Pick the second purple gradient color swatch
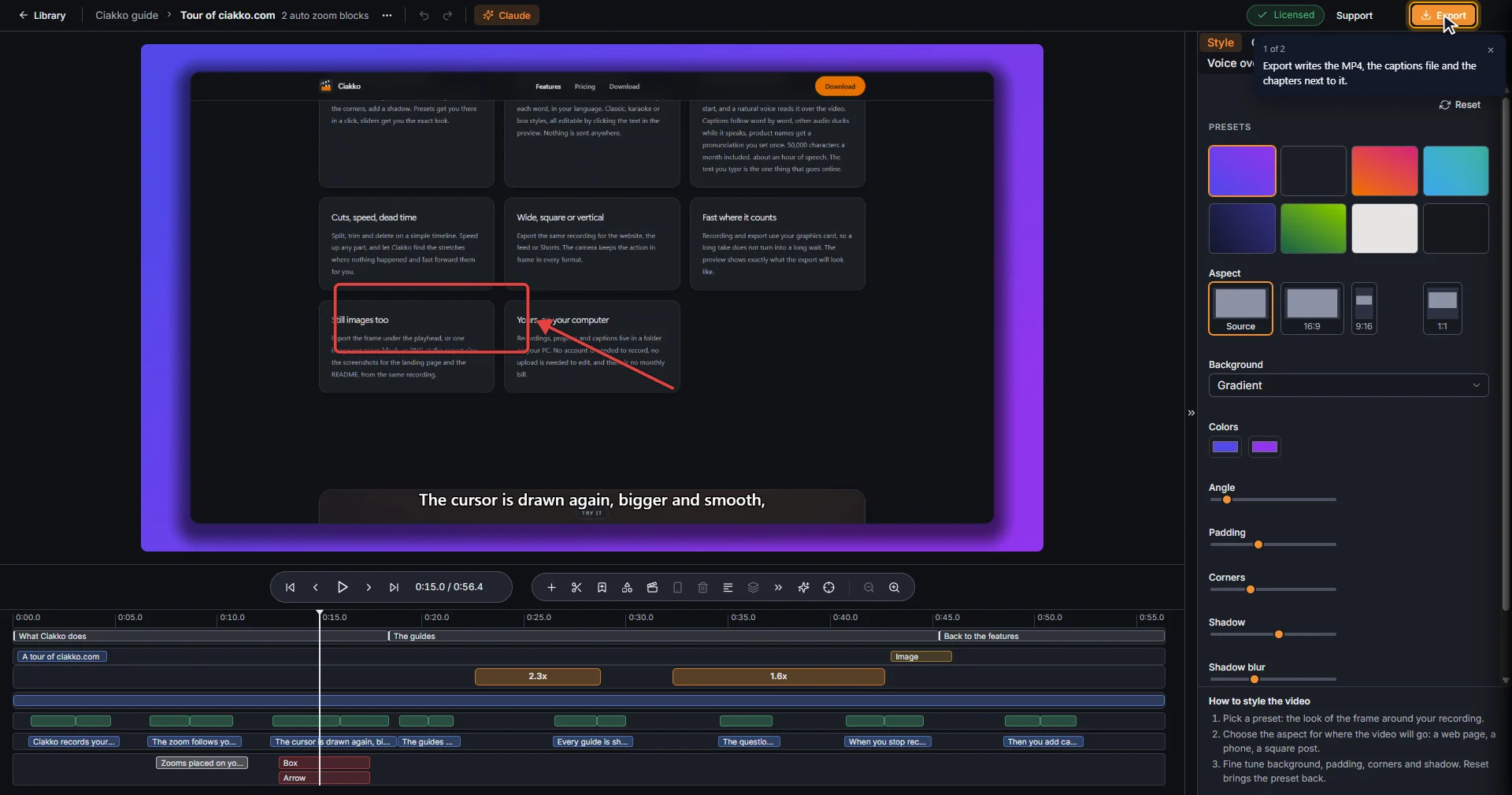The width and height of the screenshot is (1512, 795). [x=1265, y=447]
